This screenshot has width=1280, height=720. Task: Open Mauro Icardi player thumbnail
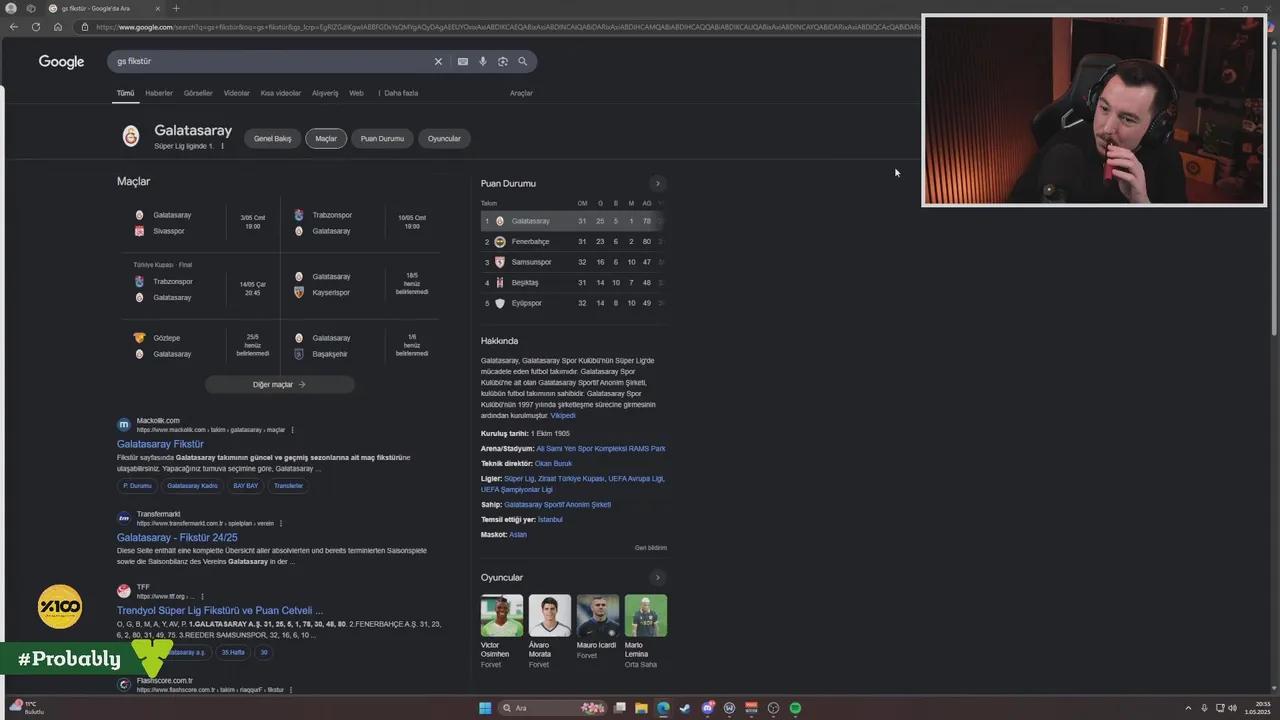(x=597, y=616)
